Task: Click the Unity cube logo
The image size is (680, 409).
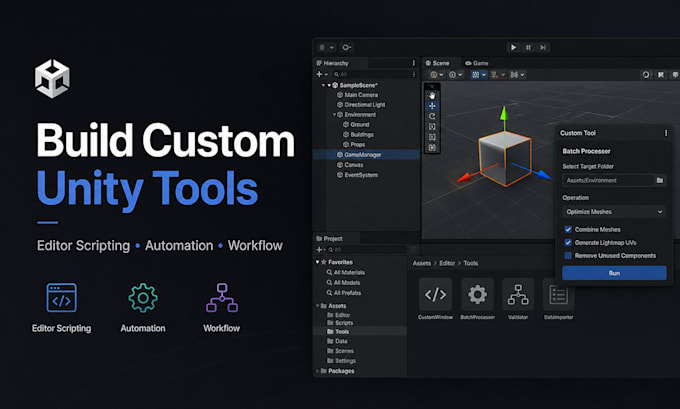Action: pyautogui.click(x=52, y=79)
